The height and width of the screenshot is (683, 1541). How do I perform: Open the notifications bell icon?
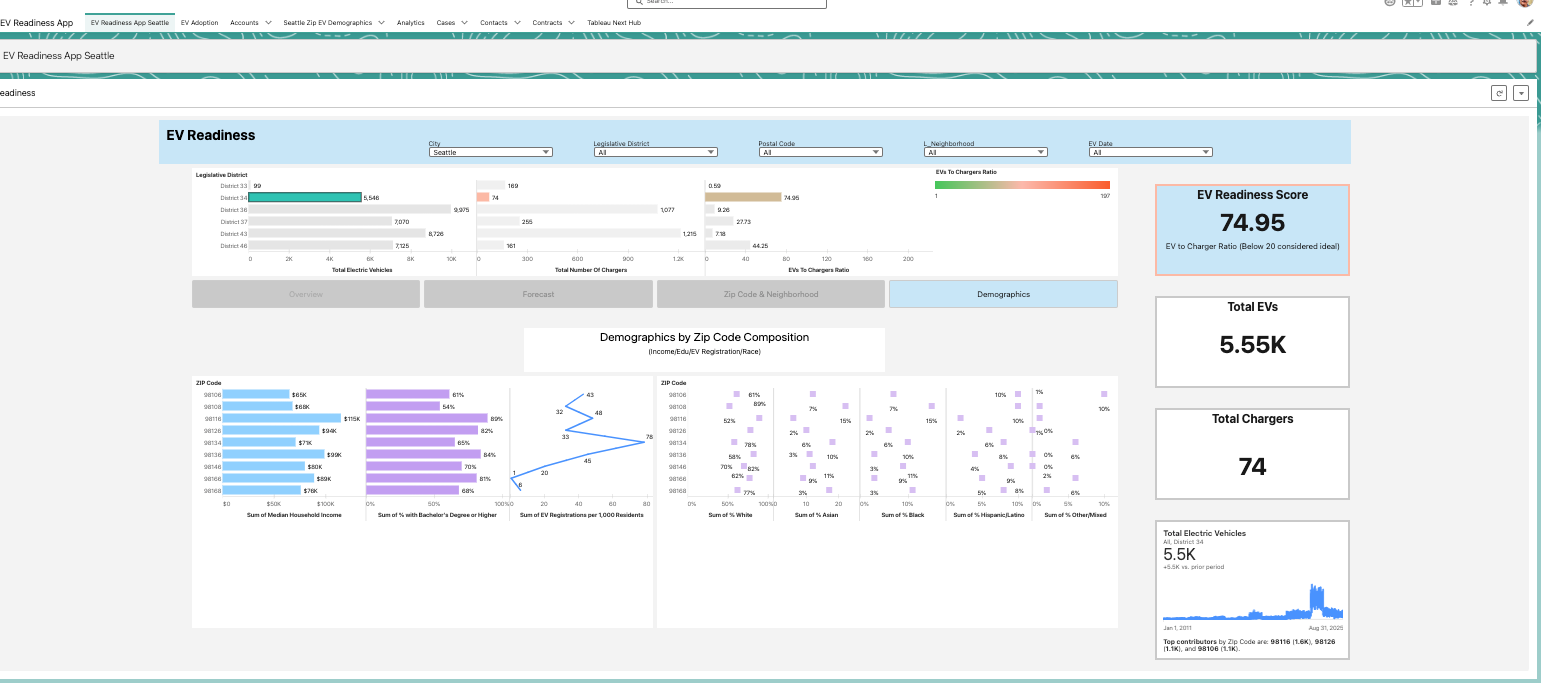pos(1503,3)
